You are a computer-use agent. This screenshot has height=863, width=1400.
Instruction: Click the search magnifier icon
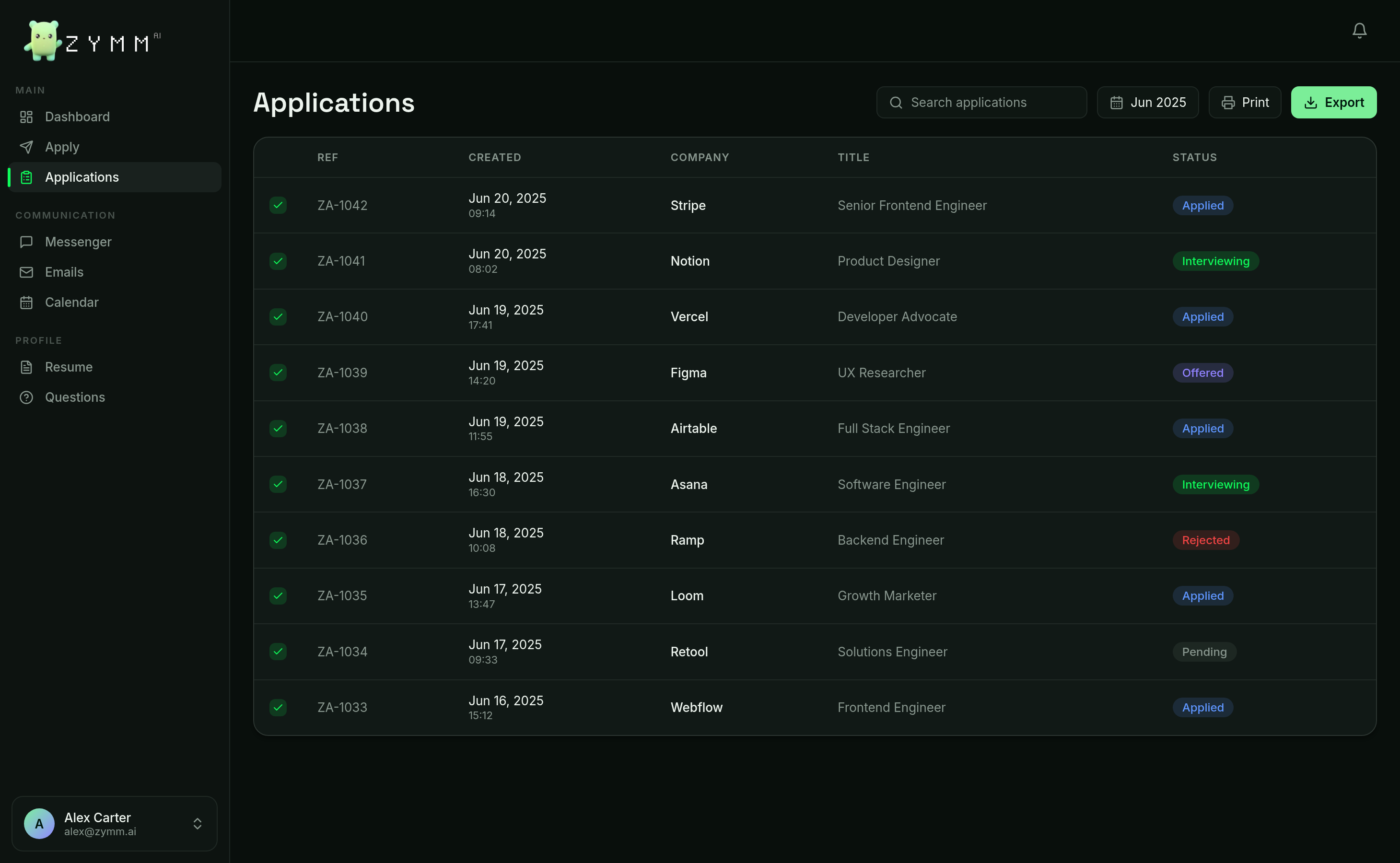[x=896, y=103]
